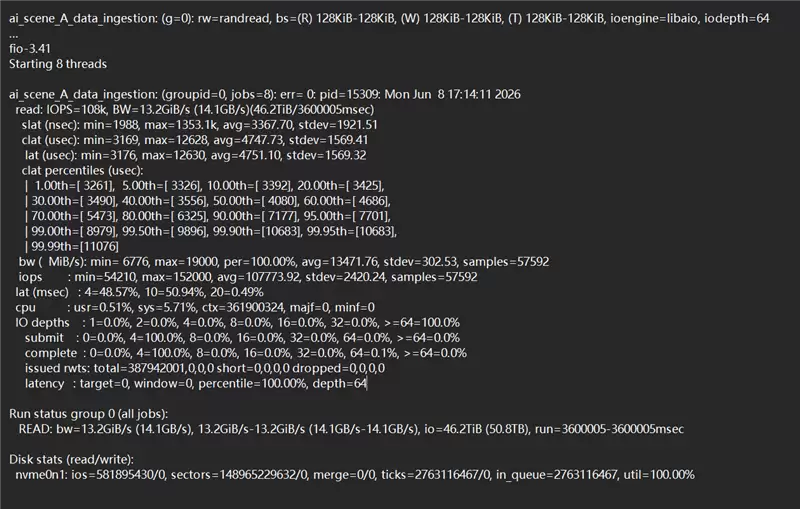Click the read IOPS=108k summary line
Screen dimensions: 800x509
coord(194,110)
